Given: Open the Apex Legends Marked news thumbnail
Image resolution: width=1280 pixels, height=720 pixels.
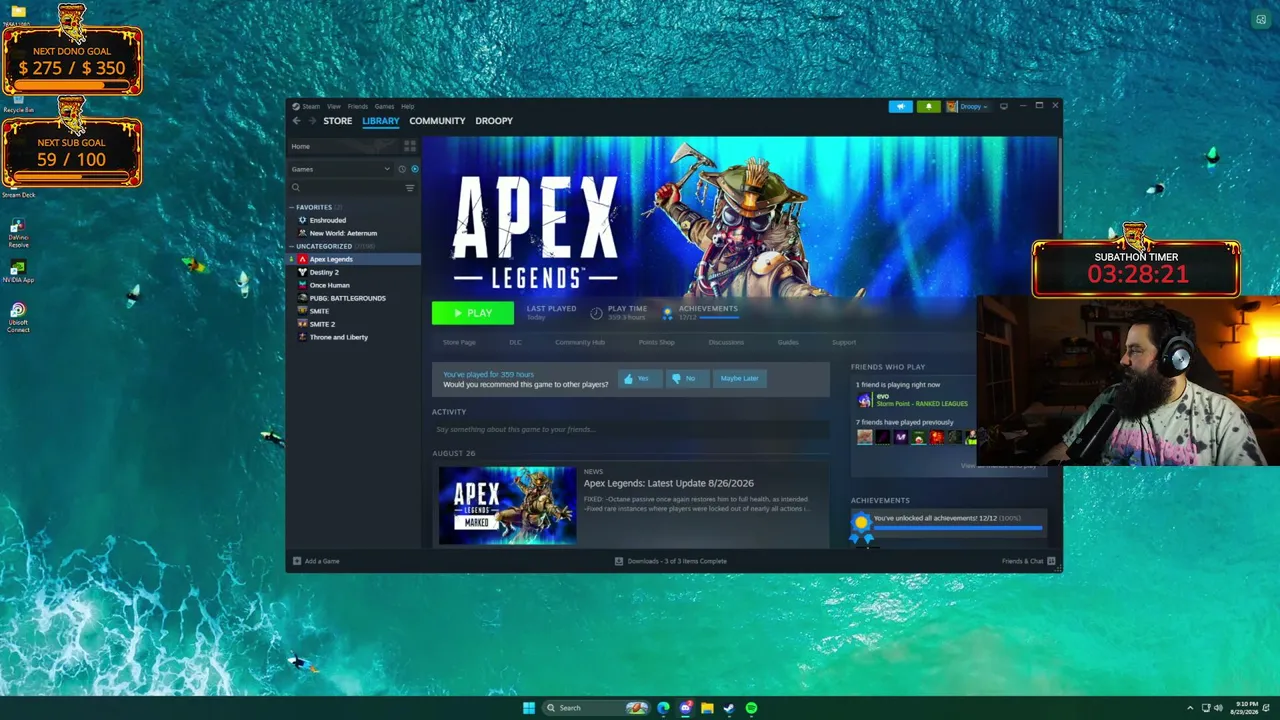Looking at the screenshot, I should pos(507,505).
